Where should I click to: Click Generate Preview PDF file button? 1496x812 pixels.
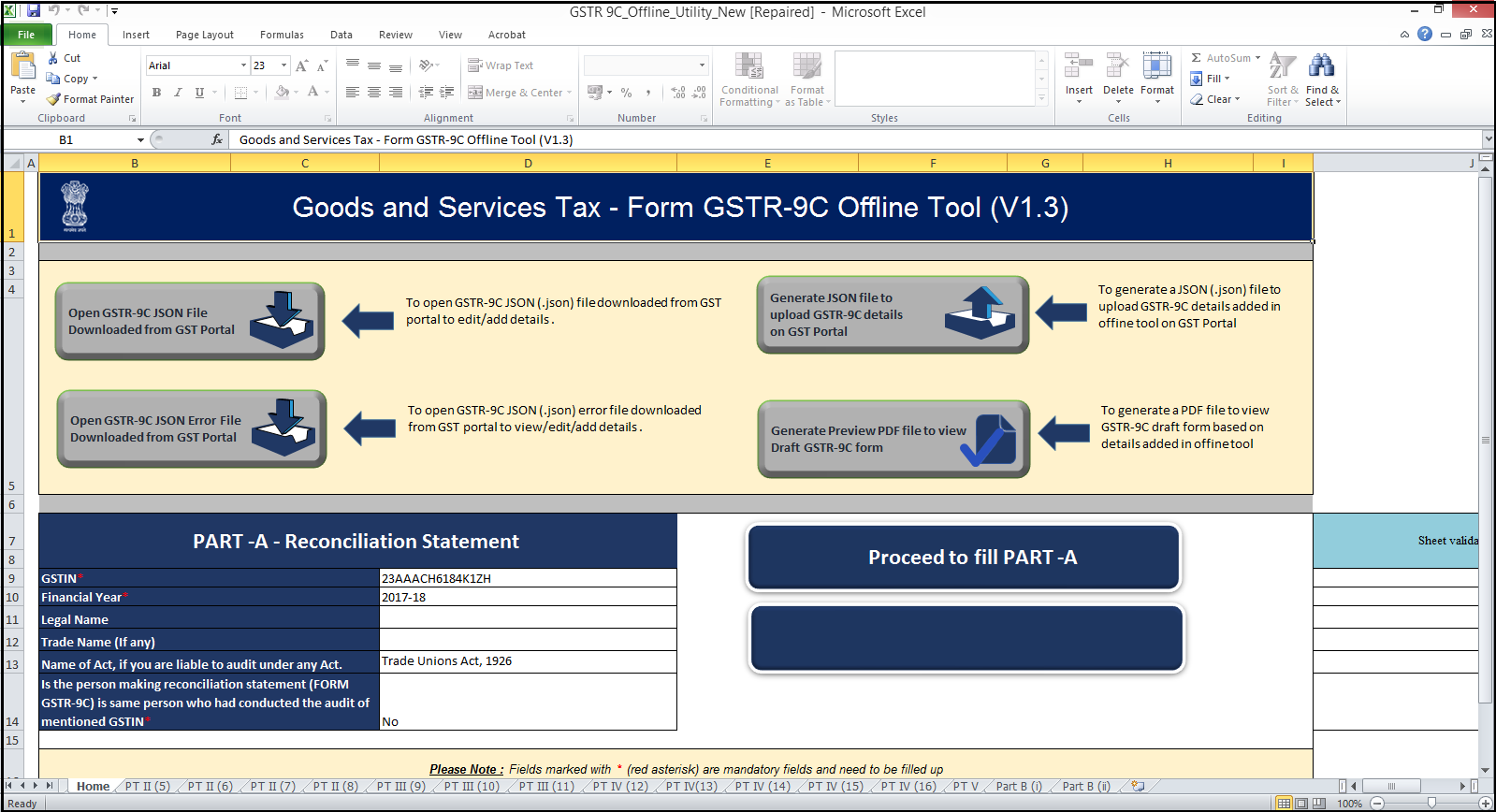tap(893, 439)
